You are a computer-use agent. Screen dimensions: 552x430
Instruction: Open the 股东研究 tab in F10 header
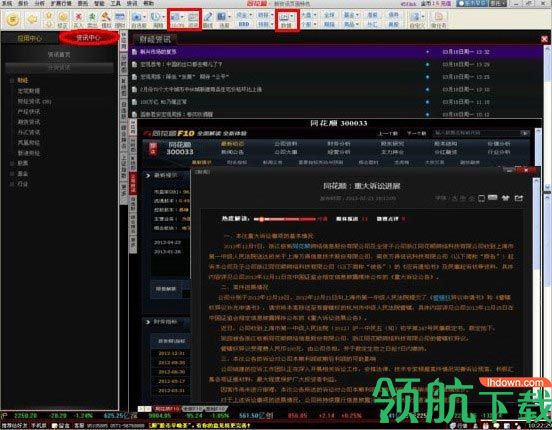coord(392,144)
